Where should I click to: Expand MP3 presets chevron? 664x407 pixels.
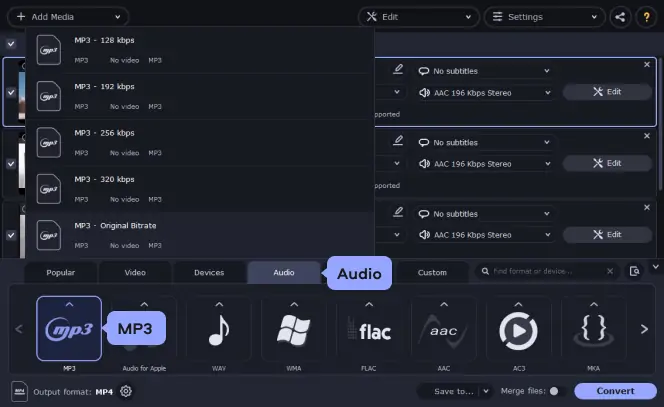[x=69, y=305]
